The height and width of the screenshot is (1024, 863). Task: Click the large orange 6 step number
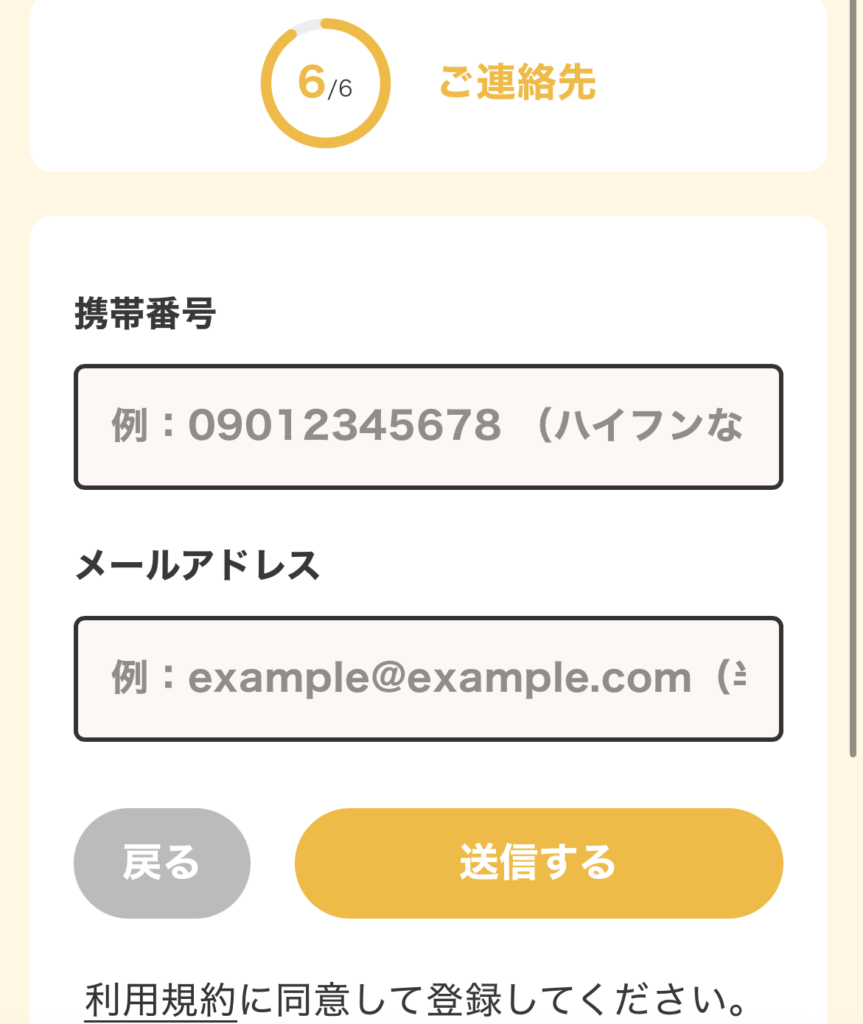pos(311,83)
